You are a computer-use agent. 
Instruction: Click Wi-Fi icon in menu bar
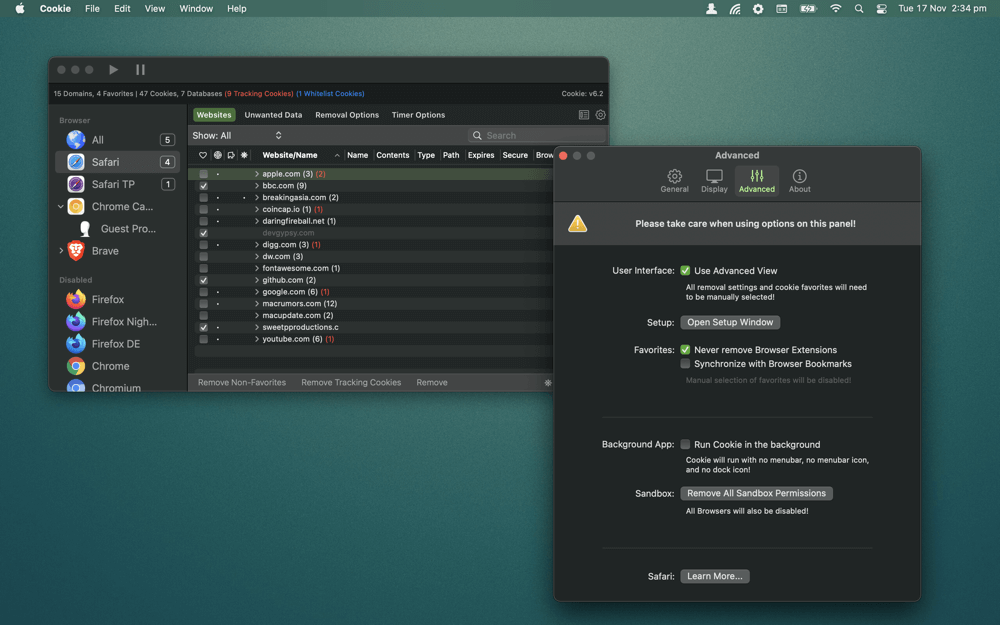pyautogui.click(x=835, y=9)
